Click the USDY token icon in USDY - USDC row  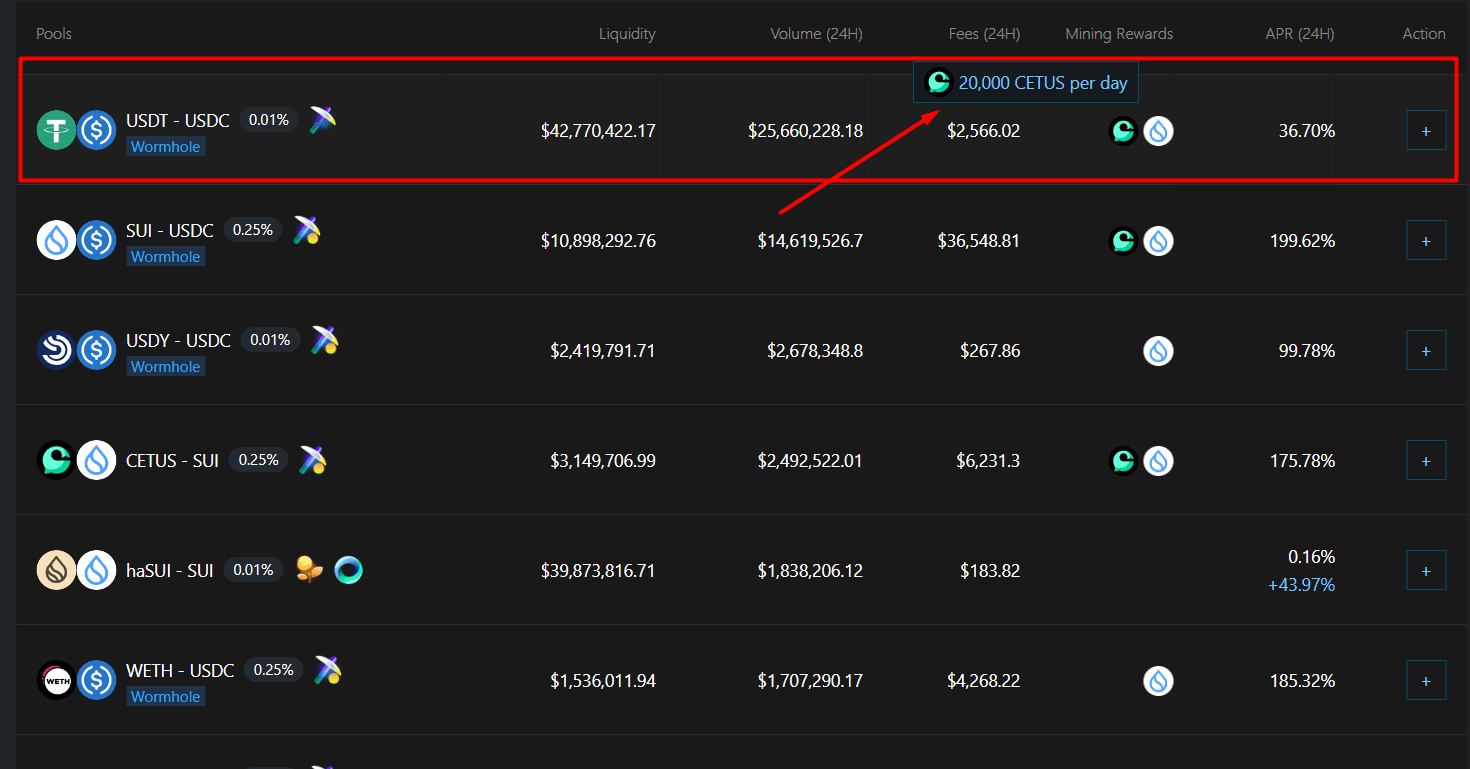pyautogui.click(x=57, y=350)
